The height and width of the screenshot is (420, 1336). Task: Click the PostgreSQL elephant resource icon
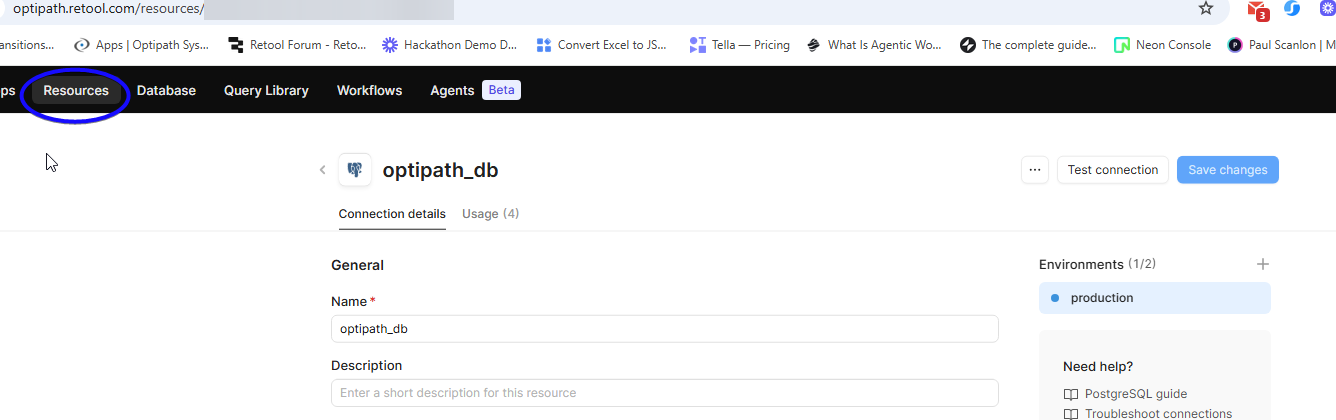click(x=355, y=170)
